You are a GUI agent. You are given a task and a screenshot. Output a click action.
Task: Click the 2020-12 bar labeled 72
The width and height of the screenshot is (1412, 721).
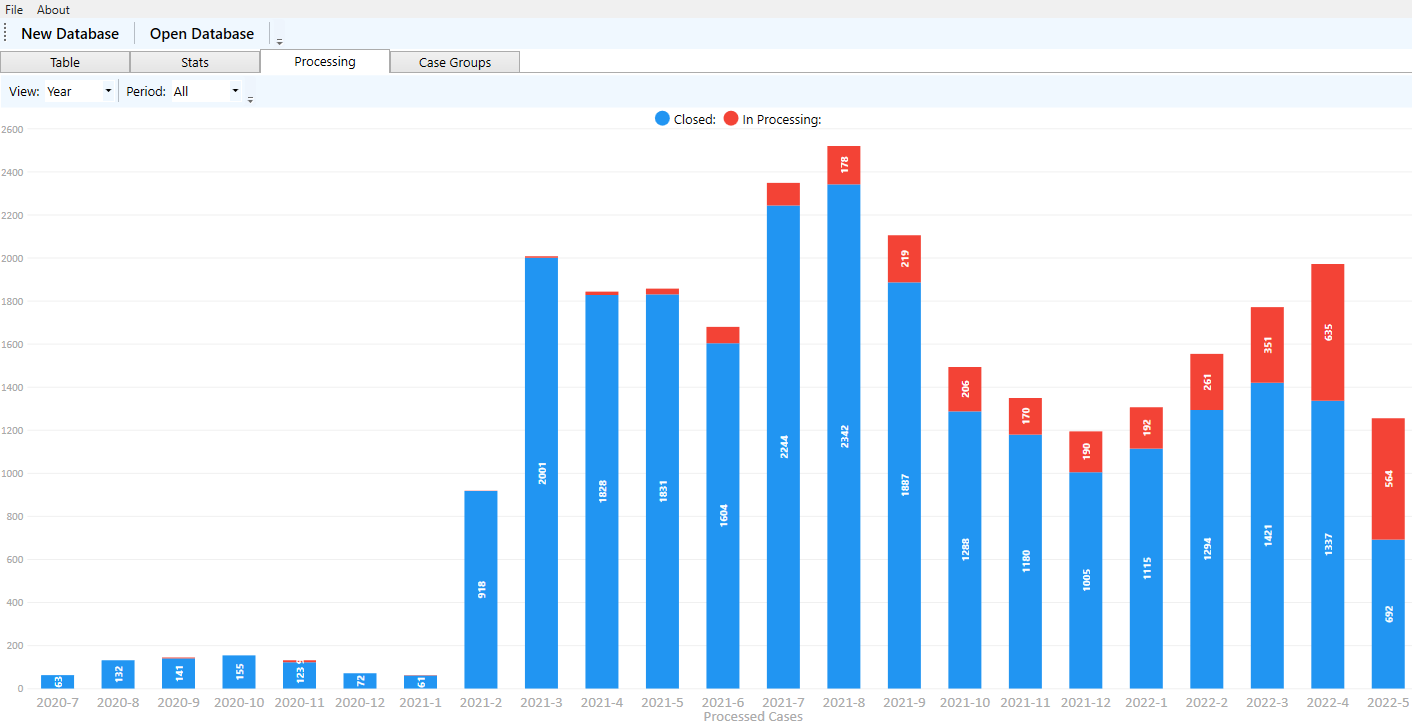360,681
